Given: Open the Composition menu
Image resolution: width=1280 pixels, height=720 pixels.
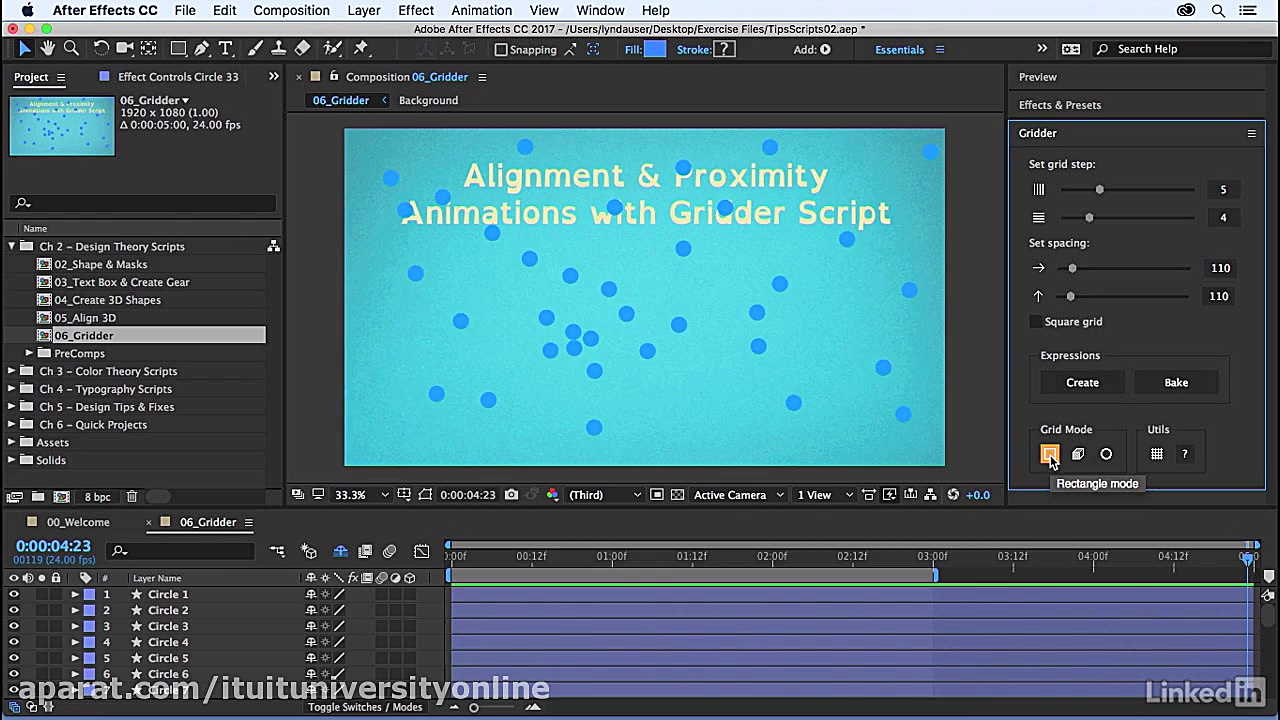Looking at the screenshot, I should click(291, 10).
